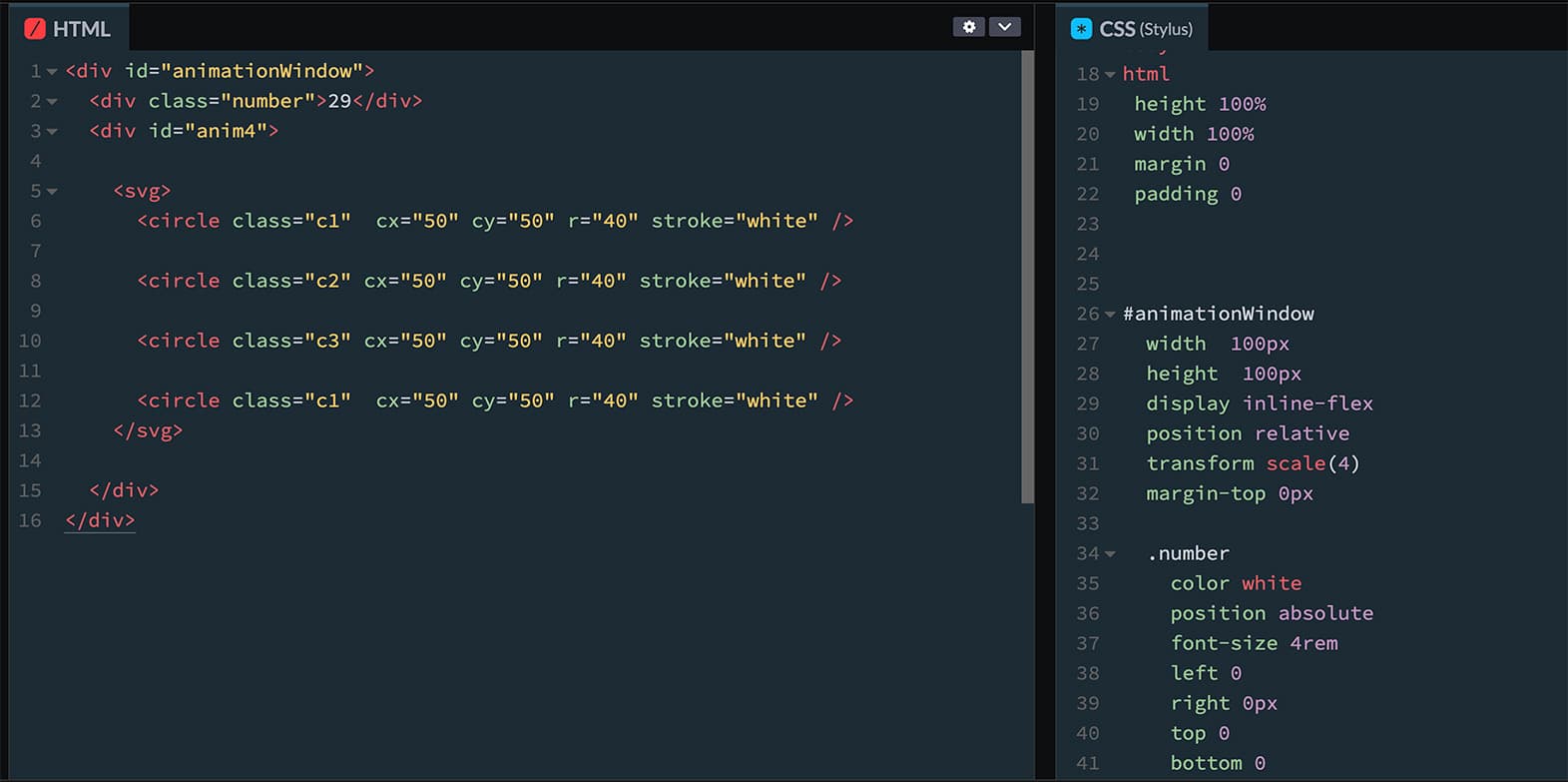
Task: Collapse the .number fold arrow at line 34
Action: [1110, 554]
